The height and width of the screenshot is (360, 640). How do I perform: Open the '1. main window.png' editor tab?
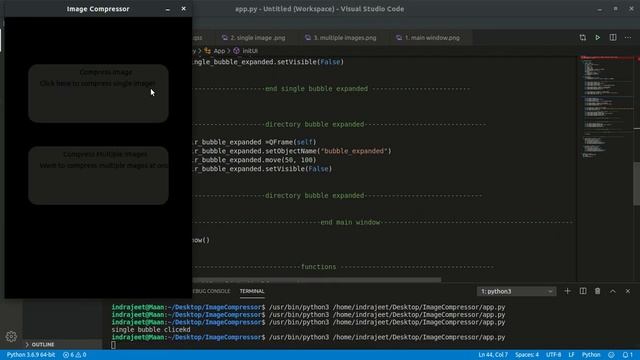pos(428,38)
